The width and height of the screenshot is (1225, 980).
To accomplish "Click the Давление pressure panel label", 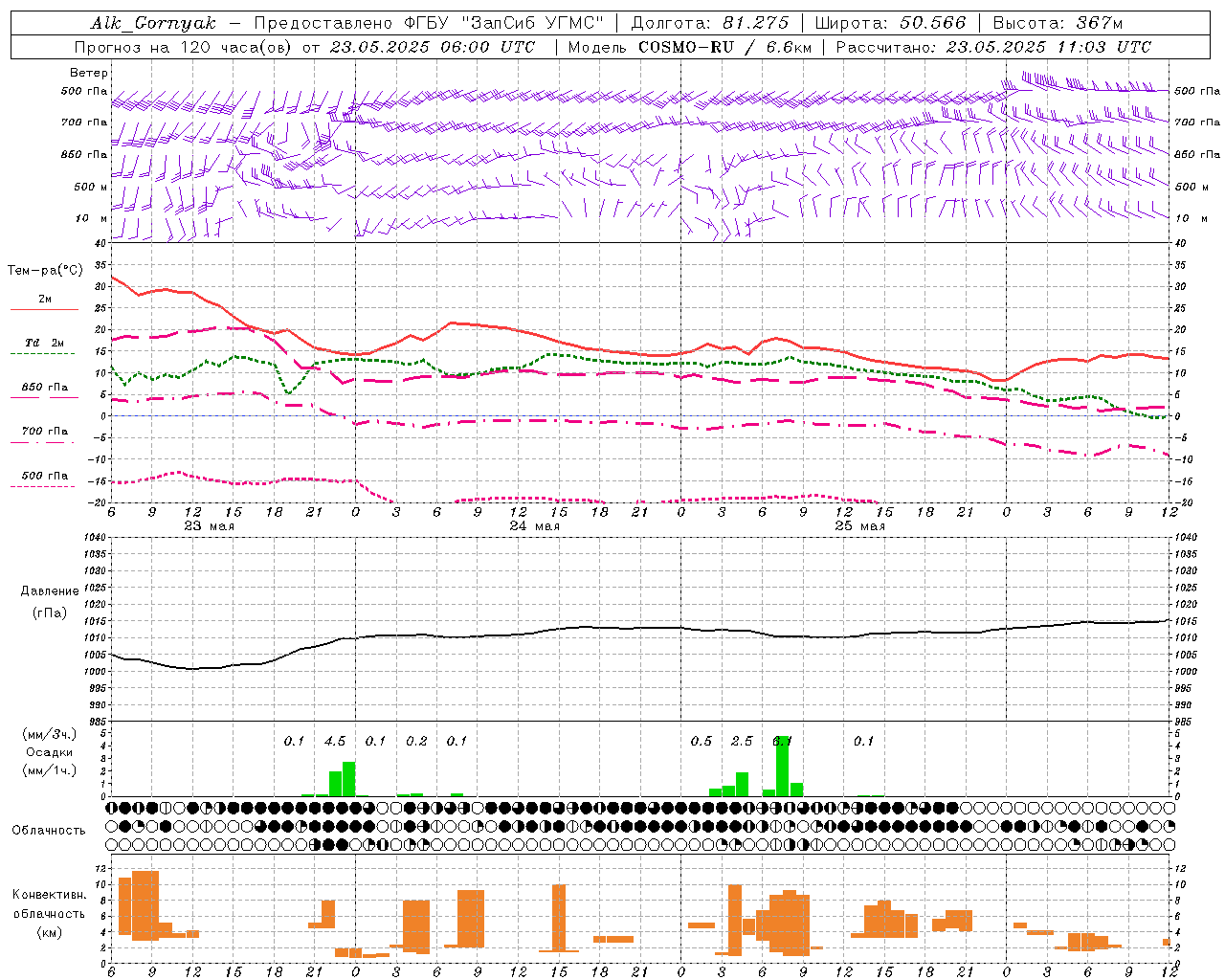I will [x=50, y=591].
